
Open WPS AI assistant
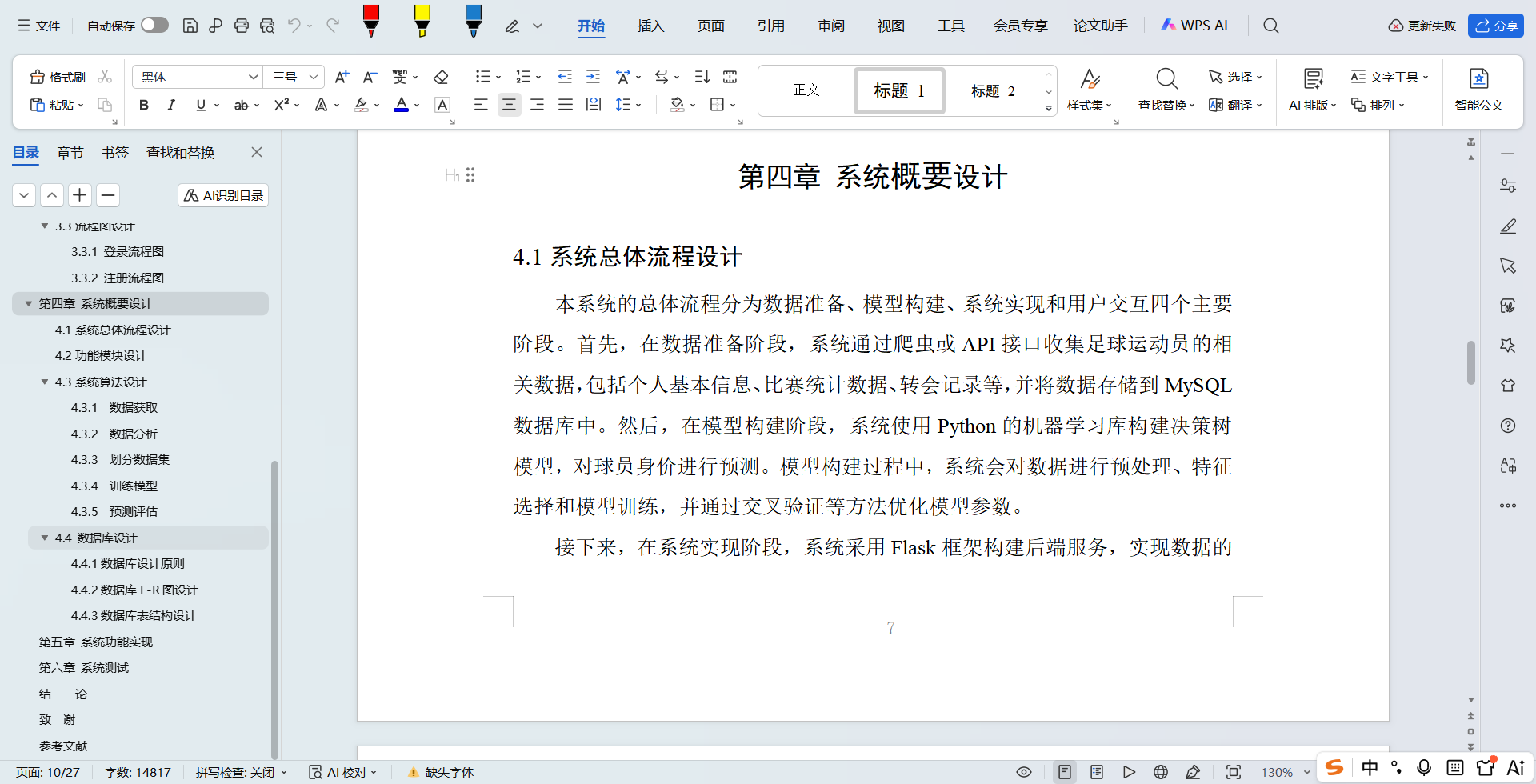tap(1194, 26)
